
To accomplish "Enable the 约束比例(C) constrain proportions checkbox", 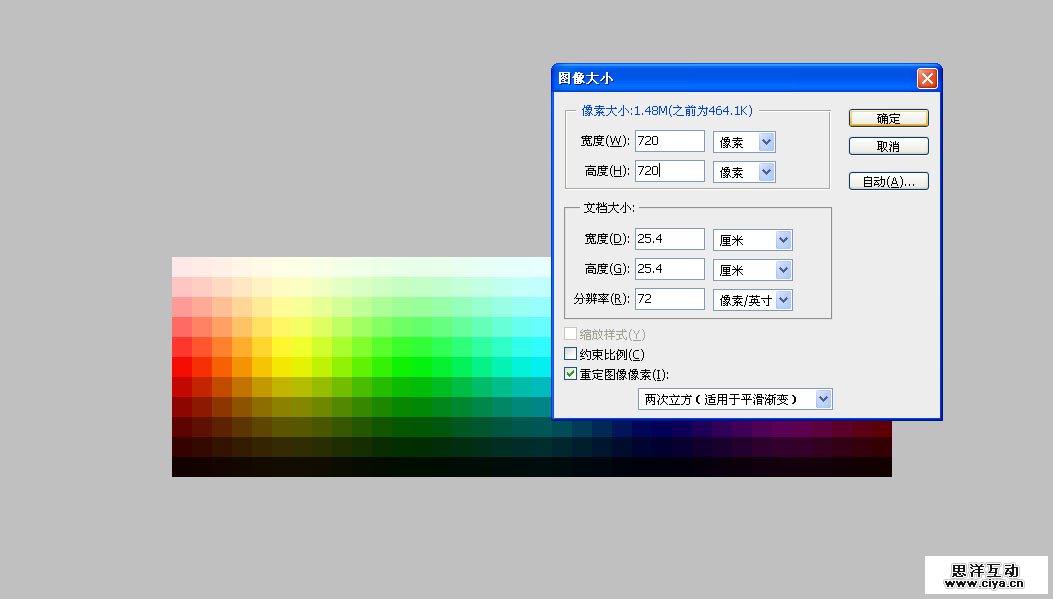I will pyautogui.click(x=570, y=353).
